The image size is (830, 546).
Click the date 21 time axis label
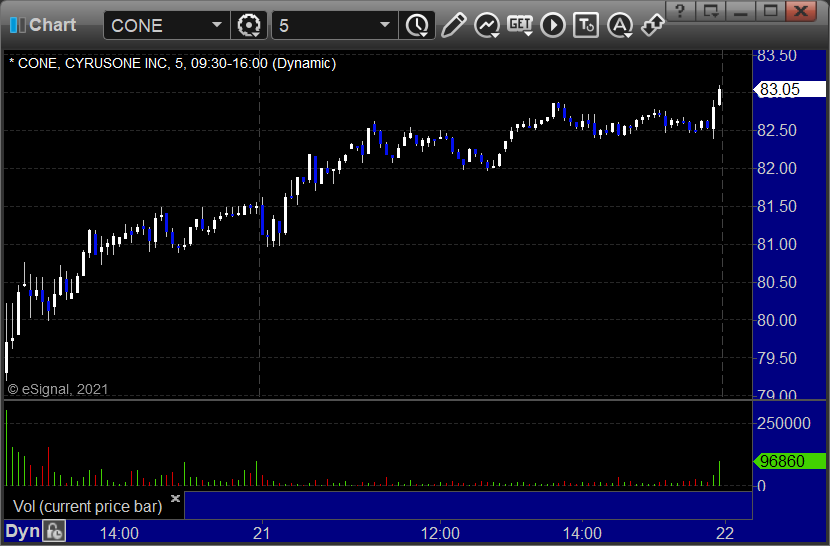(261, 533)
